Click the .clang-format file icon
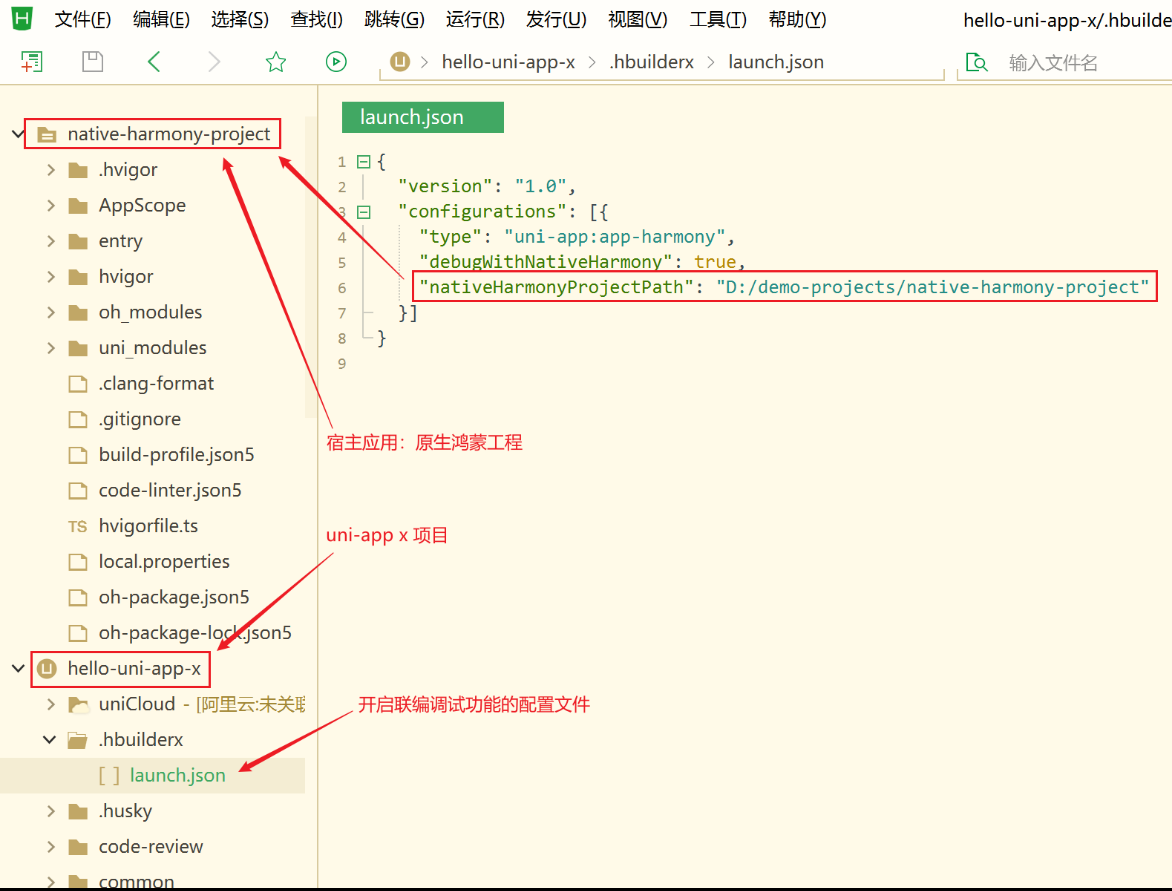This screenshot has height=891, width=1172. pos(78,383)
